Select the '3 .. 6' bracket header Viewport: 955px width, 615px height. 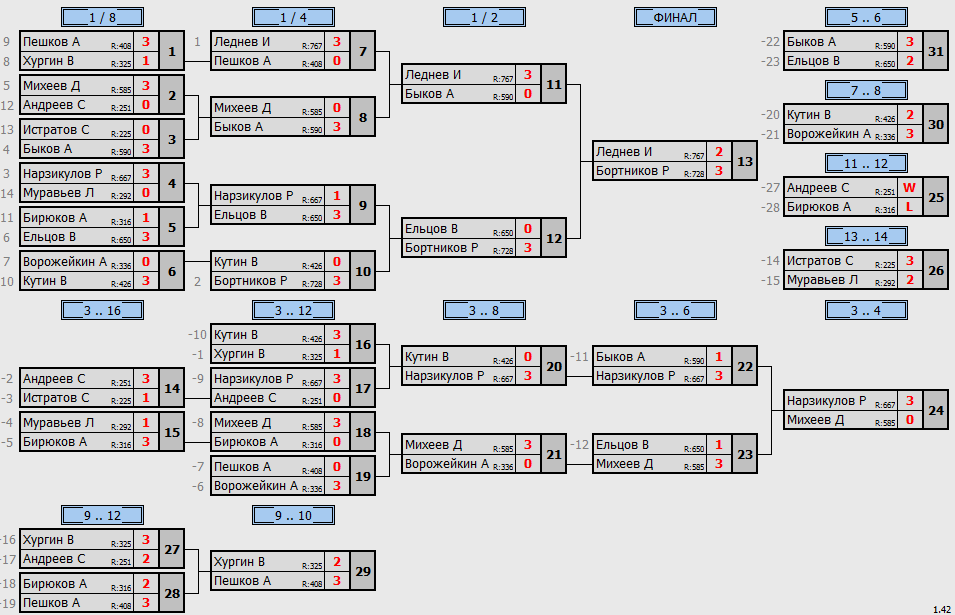(x=675, y=311)
